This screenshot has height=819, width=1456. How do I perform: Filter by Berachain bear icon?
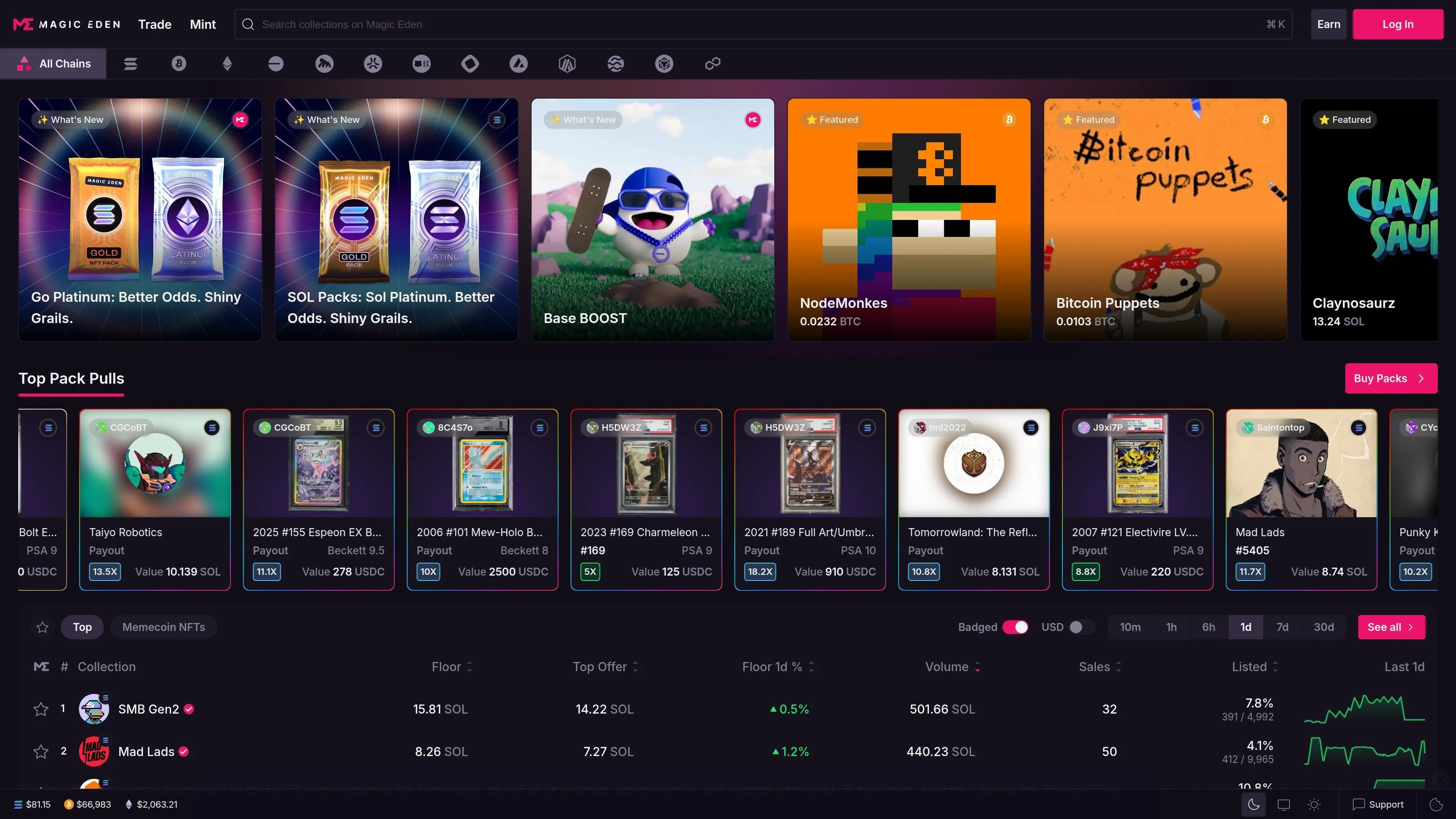click(x=422, y=64)
